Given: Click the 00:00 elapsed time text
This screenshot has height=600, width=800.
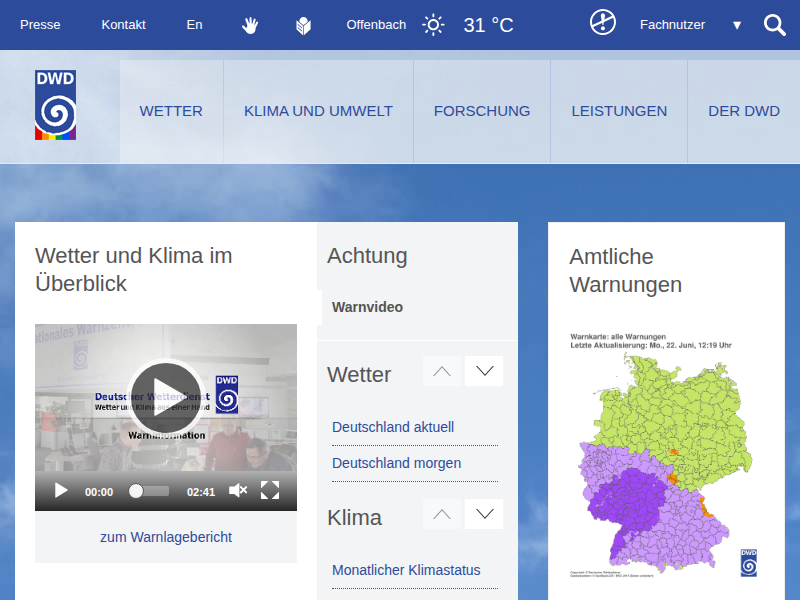Looking at the screenshot, I should click(x=99, y=492).
